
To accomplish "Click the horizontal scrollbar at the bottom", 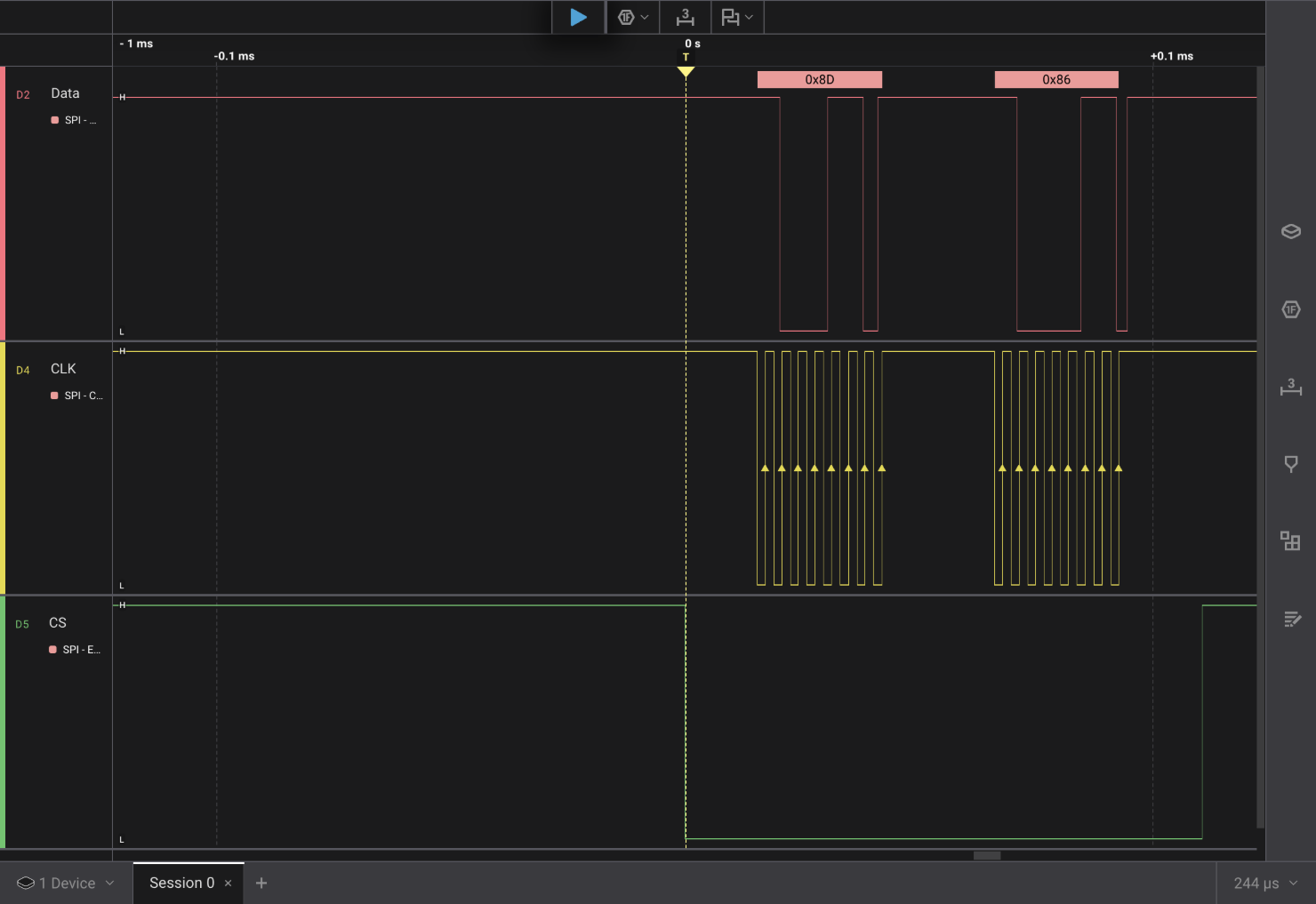I will point(985,855).
